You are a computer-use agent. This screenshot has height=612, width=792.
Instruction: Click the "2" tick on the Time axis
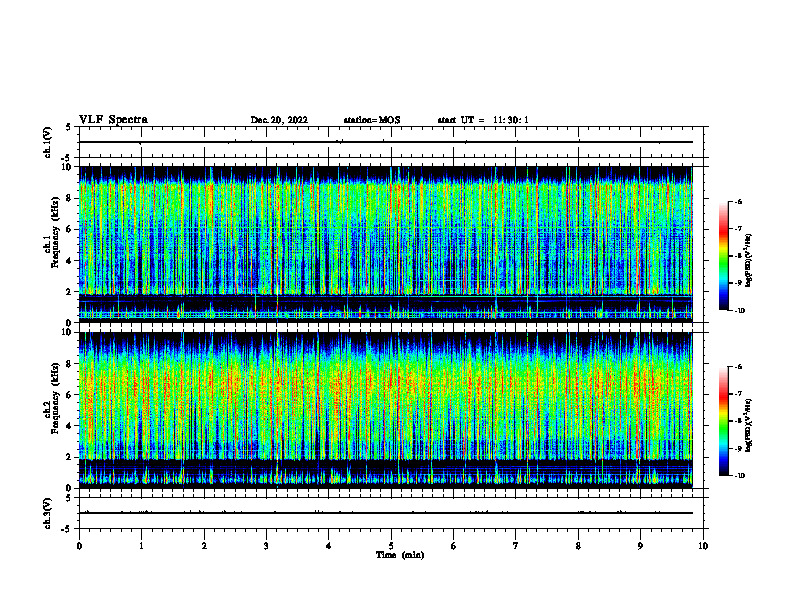(204, 546)
